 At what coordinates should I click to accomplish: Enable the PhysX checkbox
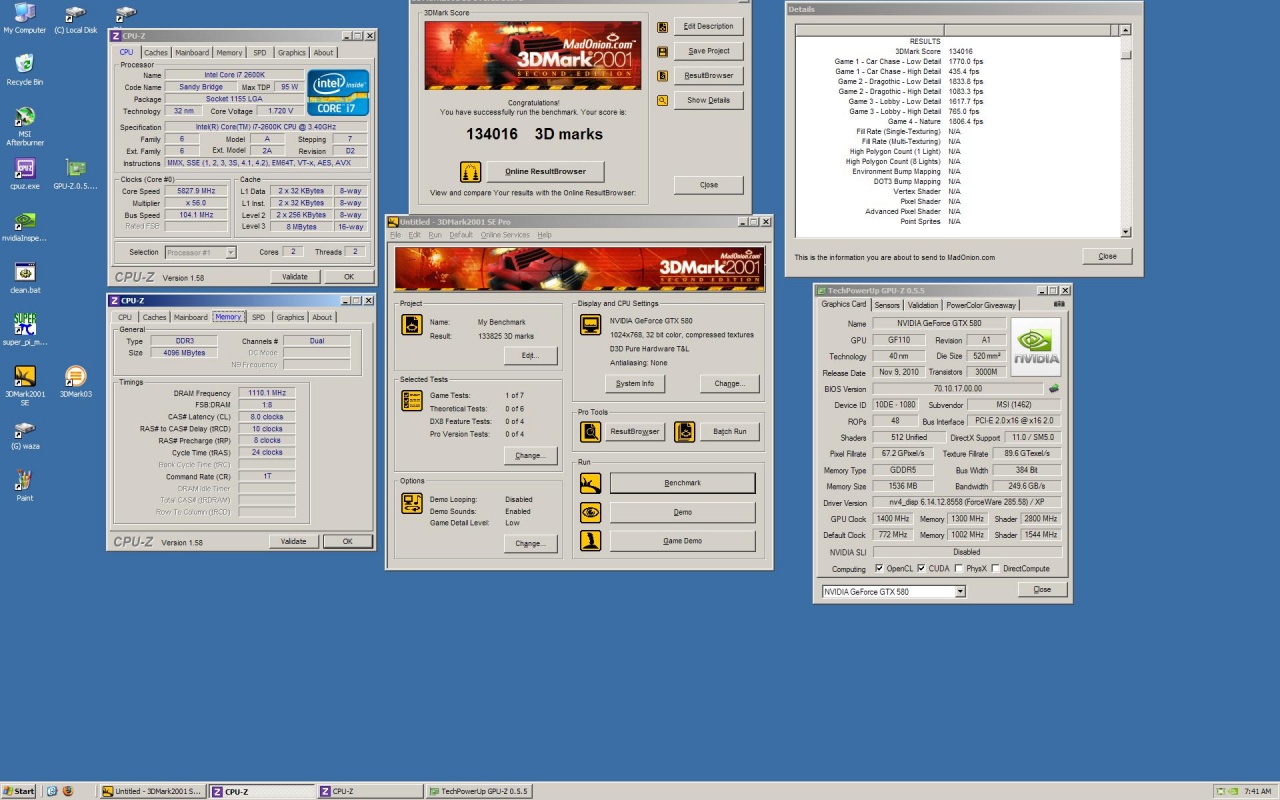[x=959, y=568]
